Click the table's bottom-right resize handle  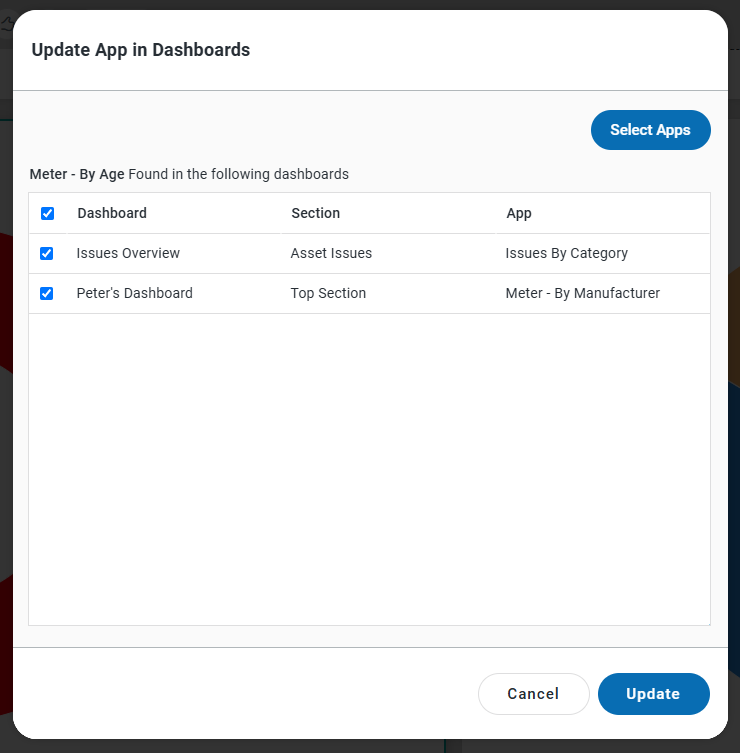tap(707, 622)
